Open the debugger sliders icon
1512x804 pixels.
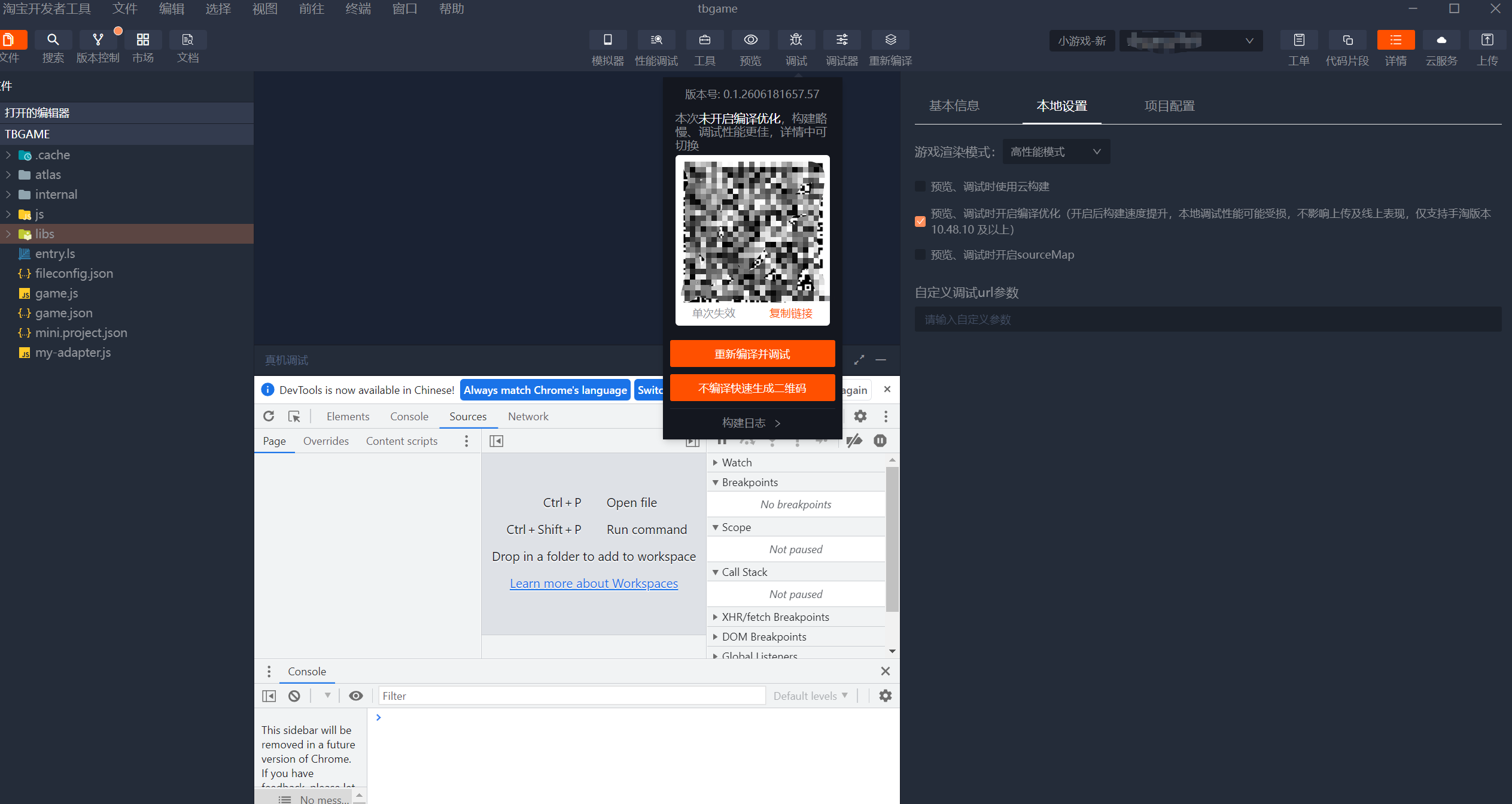pyautogui.click(x=842, y=40)
